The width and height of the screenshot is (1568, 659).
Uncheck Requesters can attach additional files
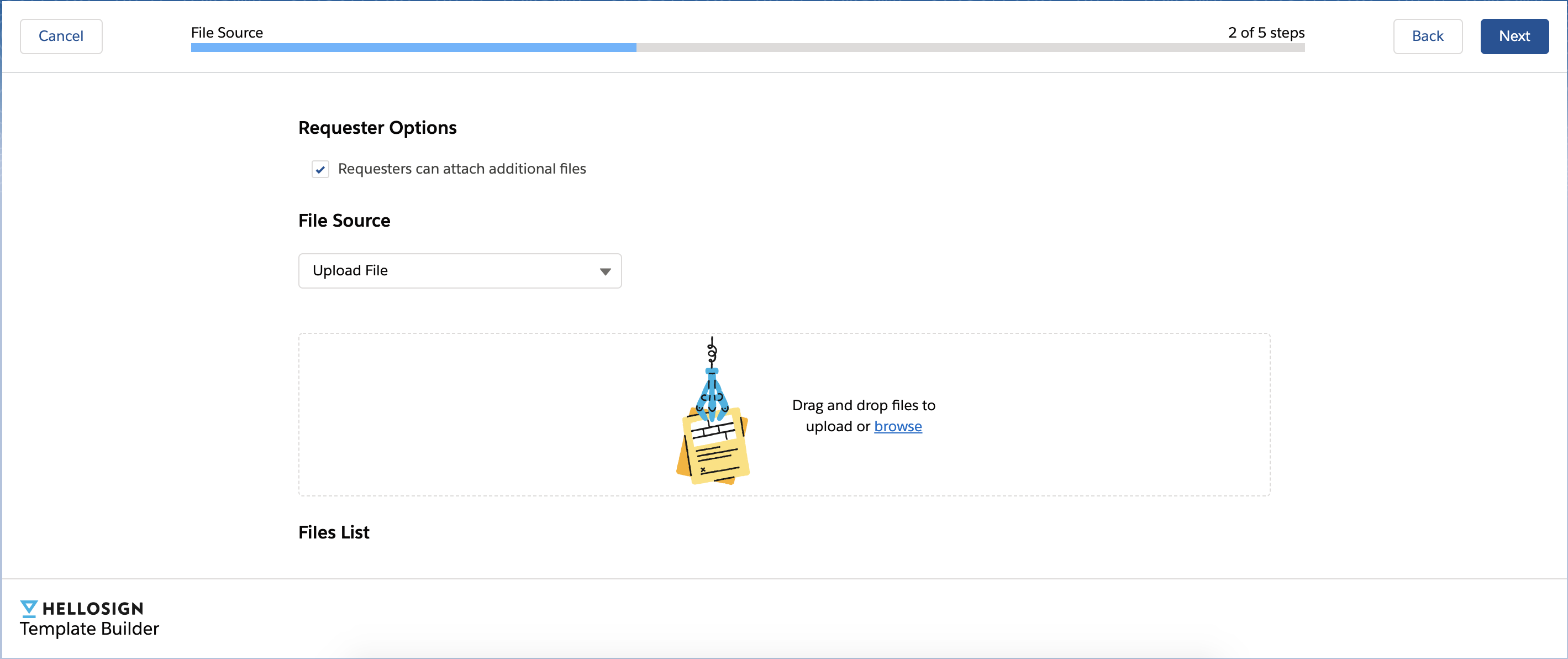pos(320,169)
